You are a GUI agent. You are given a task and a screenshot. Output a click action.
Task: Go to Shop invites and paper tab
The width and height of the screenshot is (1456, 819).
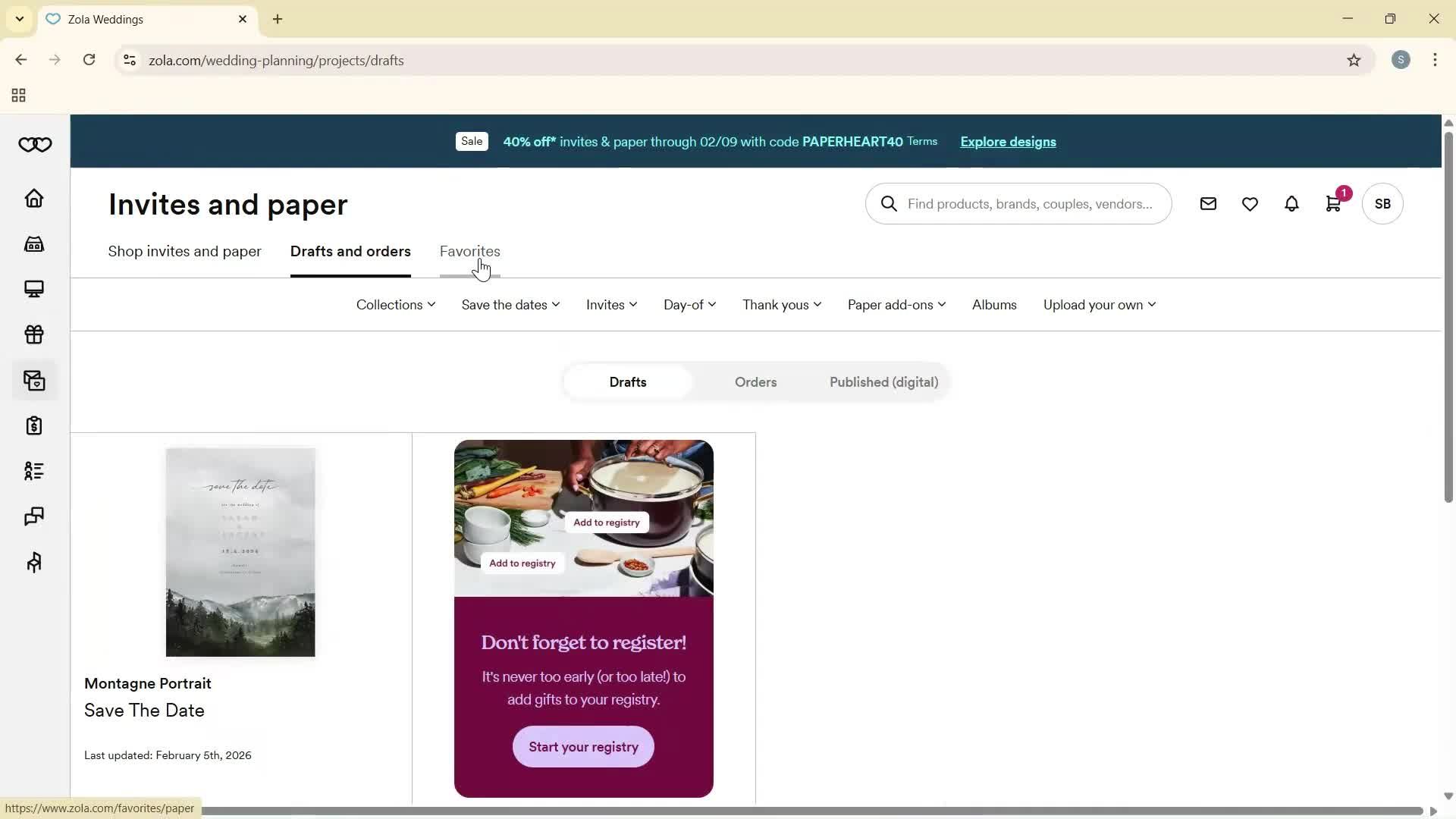(184, 250)
